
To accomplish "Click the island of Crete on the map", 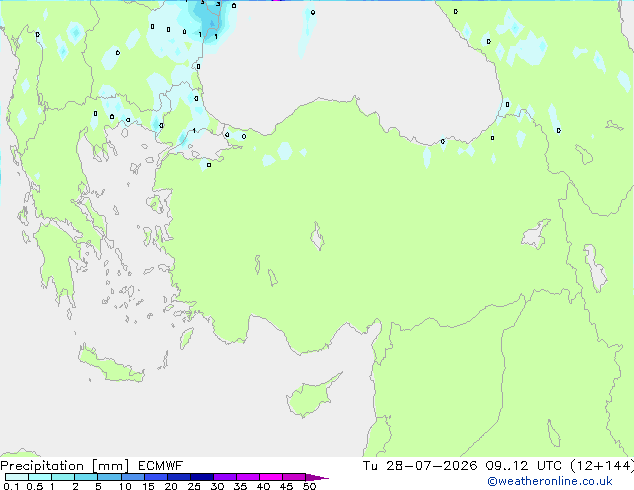I will [111, 366].
